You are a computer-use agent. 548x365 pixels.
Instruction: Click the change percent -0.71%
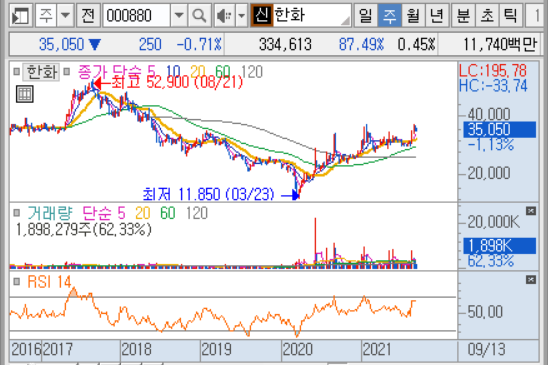coord(199,44)
